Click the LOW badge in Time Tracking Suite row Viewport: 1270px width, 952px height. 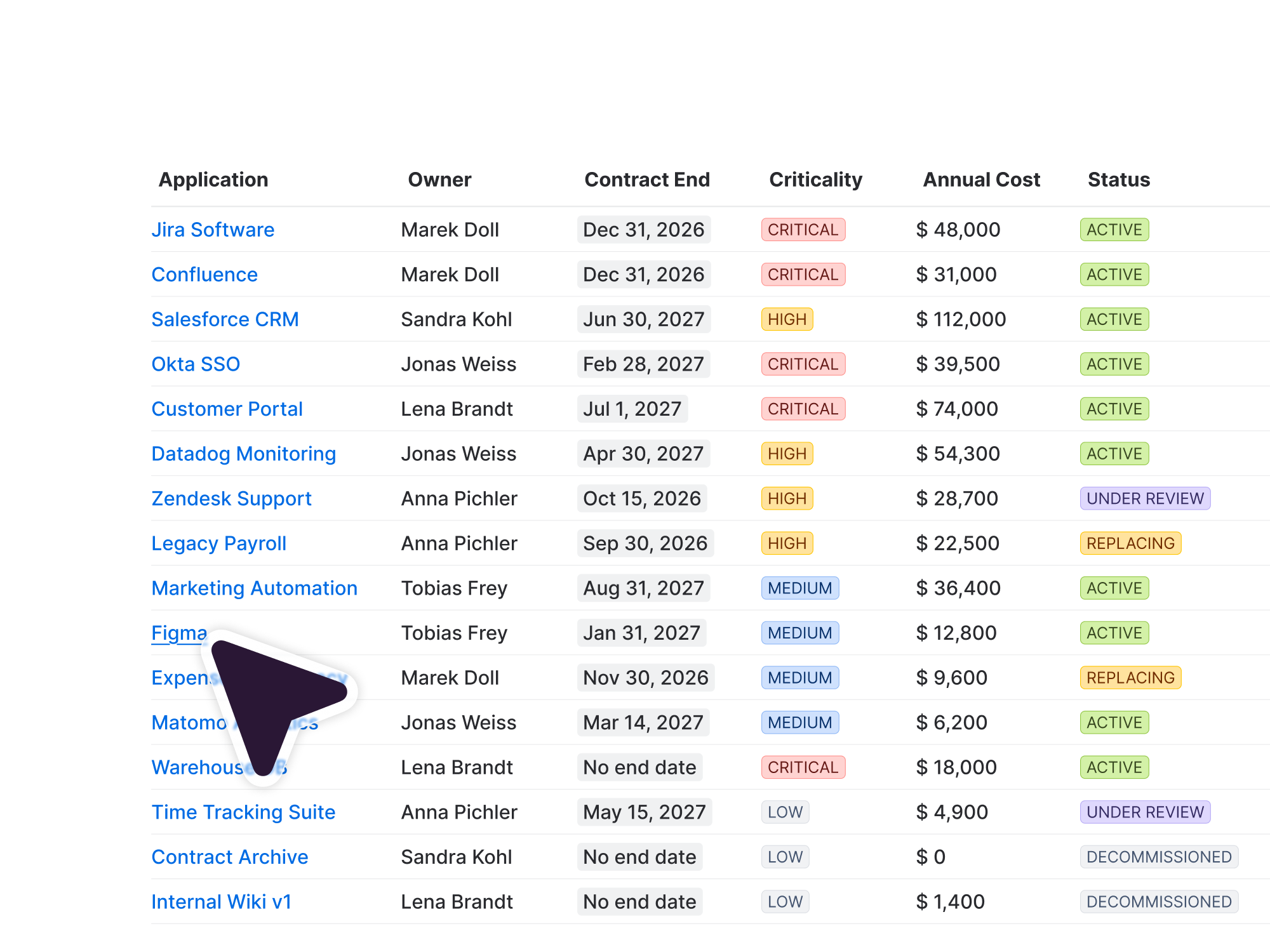click(x=785, y=812)
